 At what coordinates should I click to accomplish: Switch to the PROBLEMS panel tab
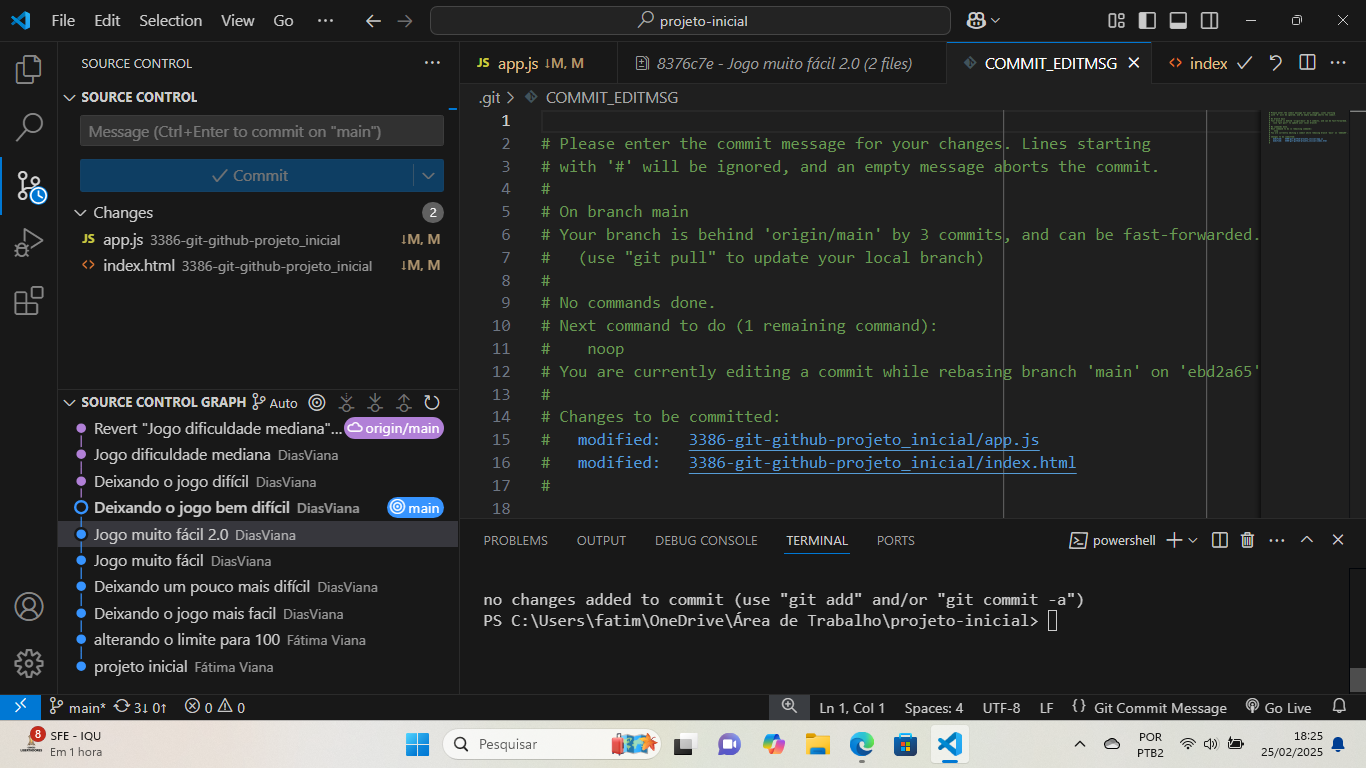[x=515, y=540]
